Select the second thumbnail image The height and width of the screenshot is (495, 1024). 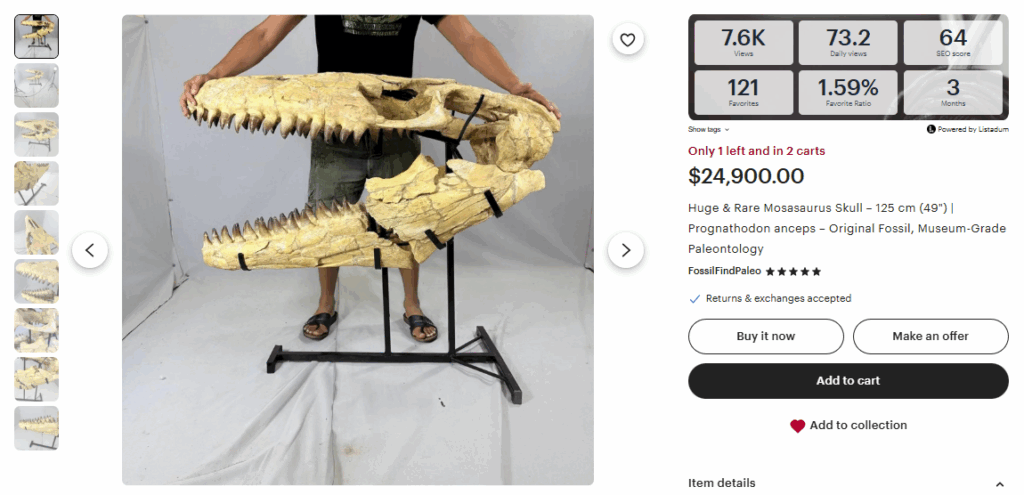coord(36,85)
